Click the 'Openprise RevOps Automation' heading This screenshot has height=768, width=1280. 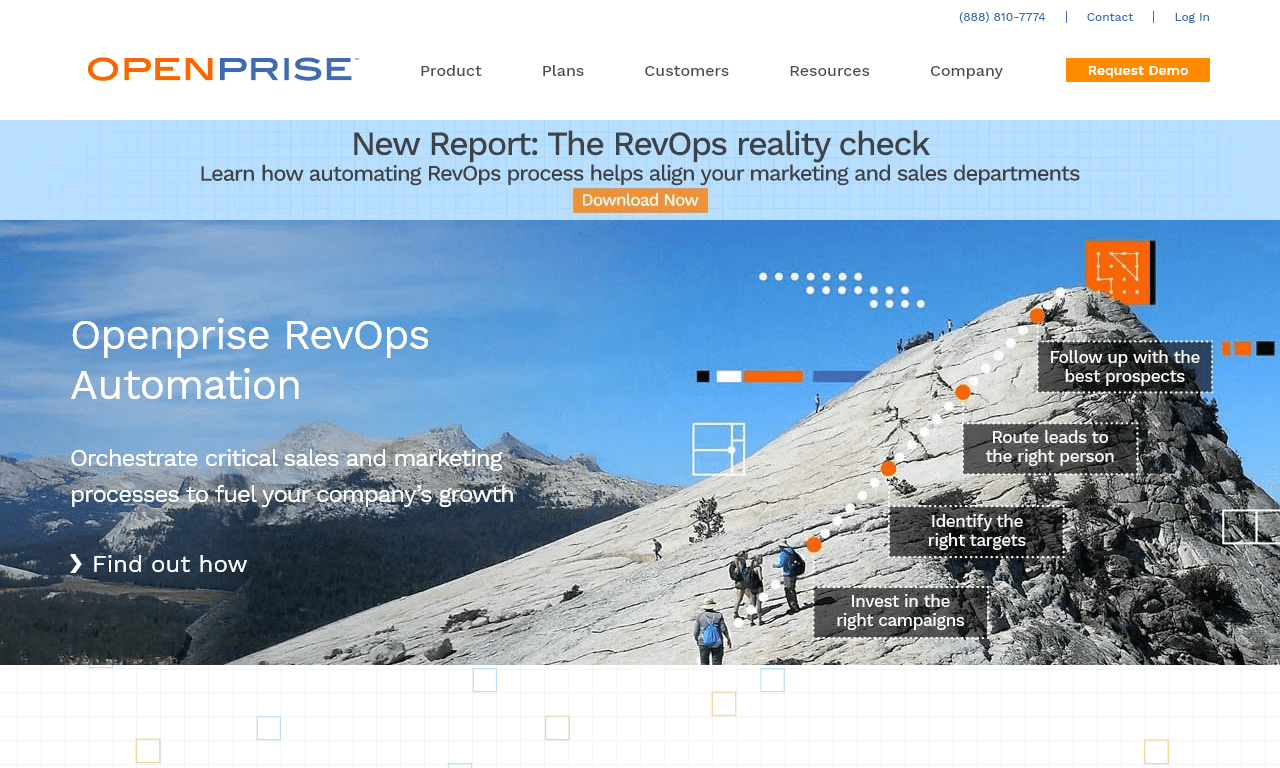click(250, 360)
